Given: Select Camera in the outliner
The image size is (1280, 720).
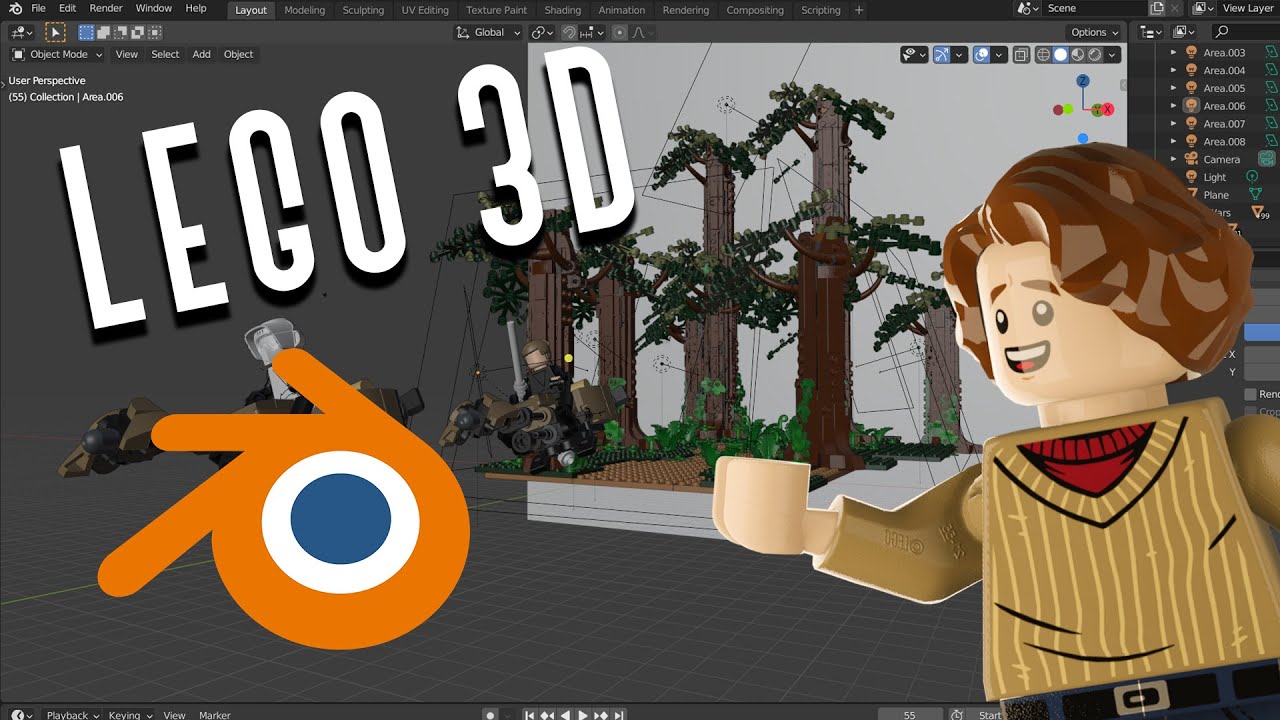Looking at the screenshot, I should point(1221,159).
